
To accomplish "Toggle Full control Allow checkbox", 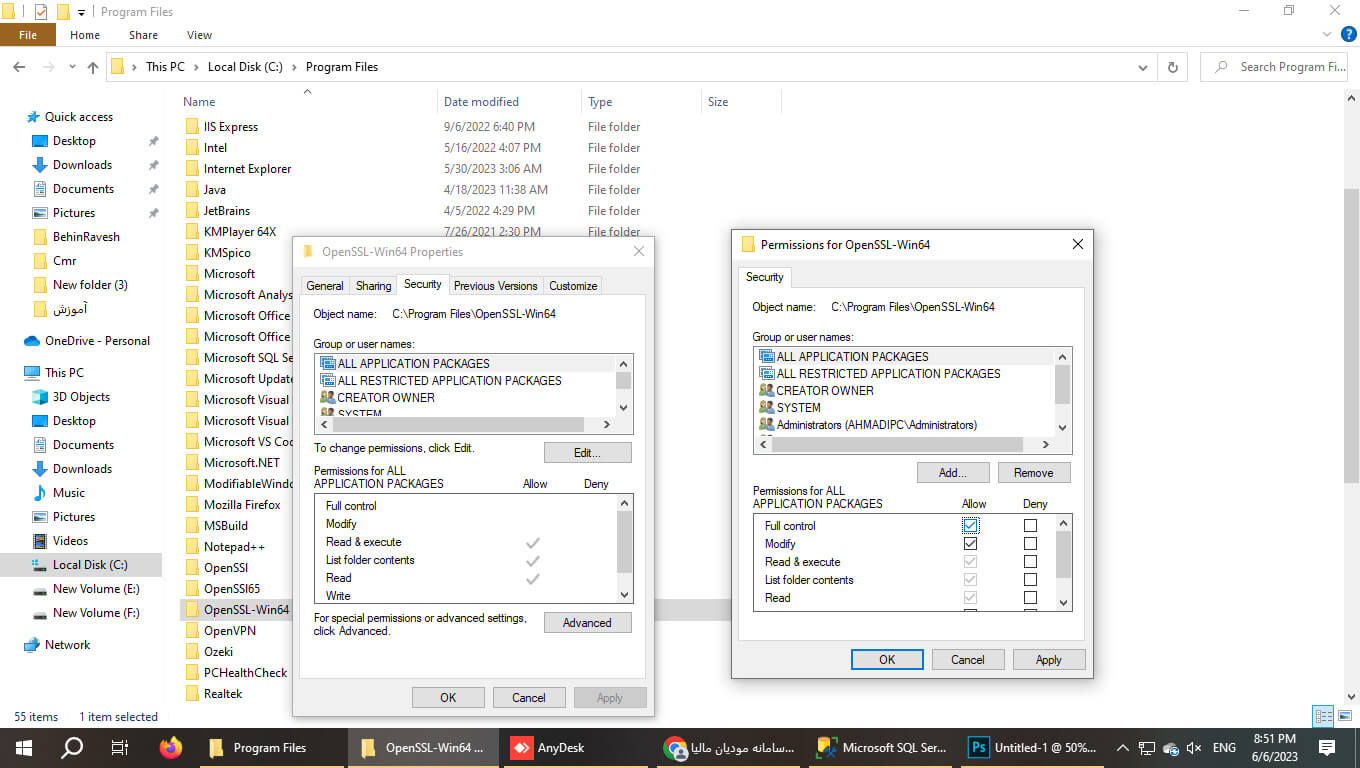I will coord(970,526).
